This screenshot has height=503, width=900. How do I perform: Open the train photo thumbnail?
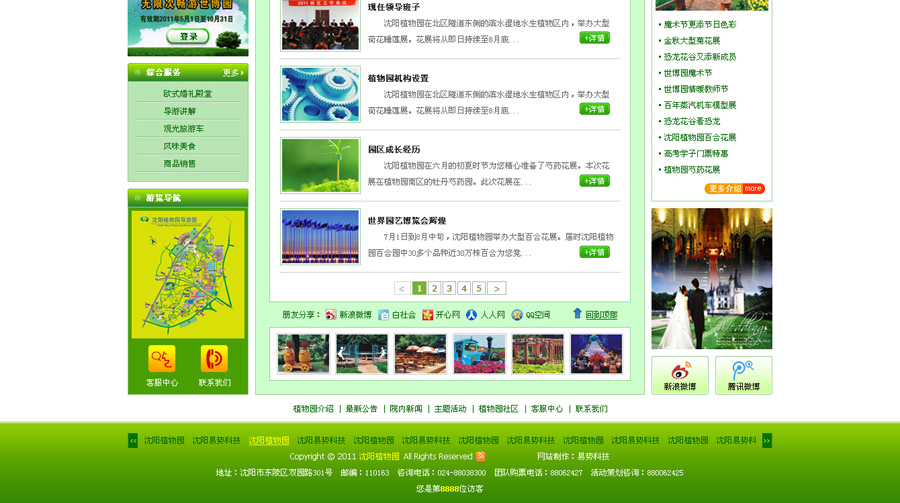tap(479, 354)
